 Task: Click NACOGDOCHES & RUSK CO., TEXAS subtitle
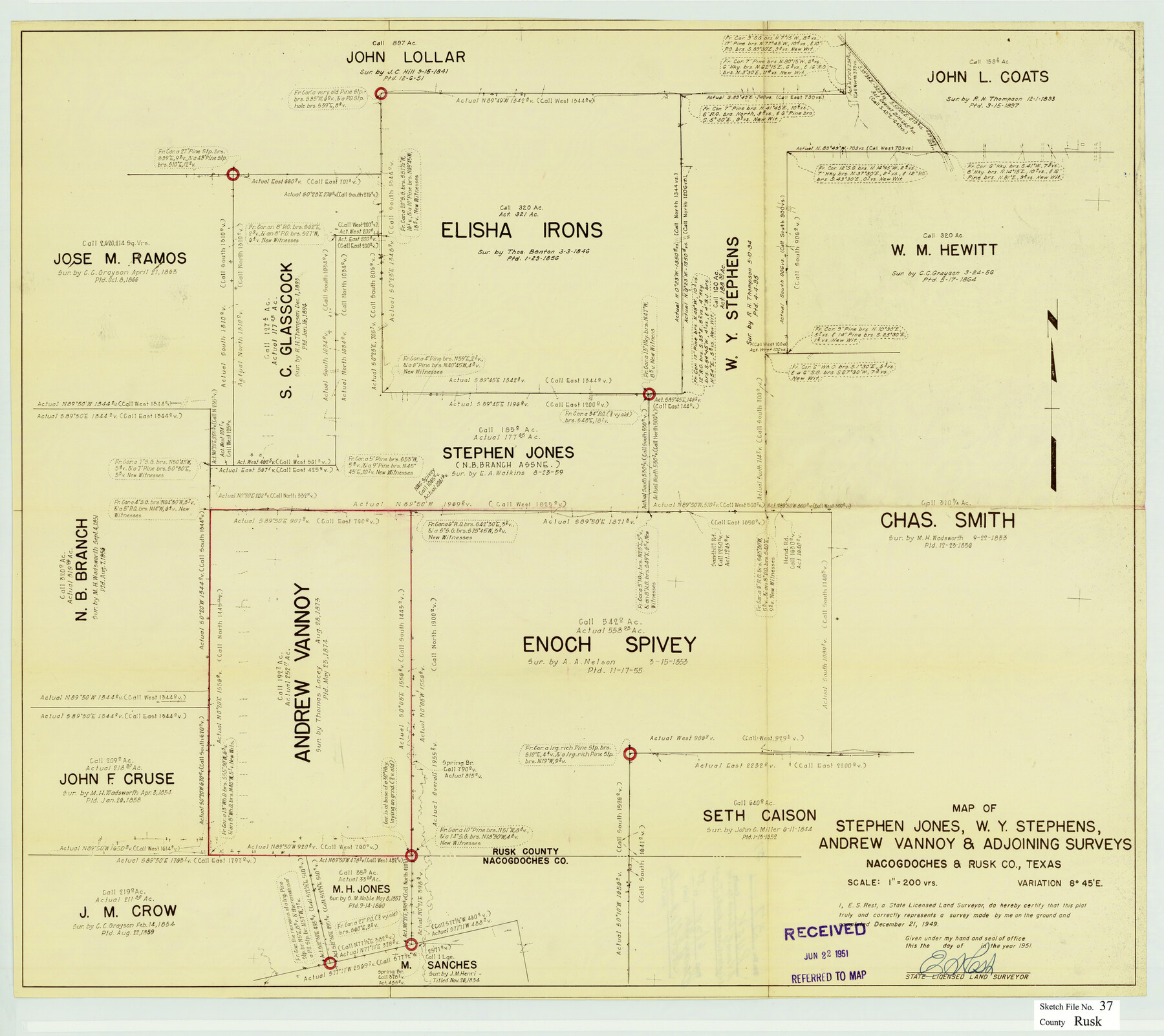(964, 864)
